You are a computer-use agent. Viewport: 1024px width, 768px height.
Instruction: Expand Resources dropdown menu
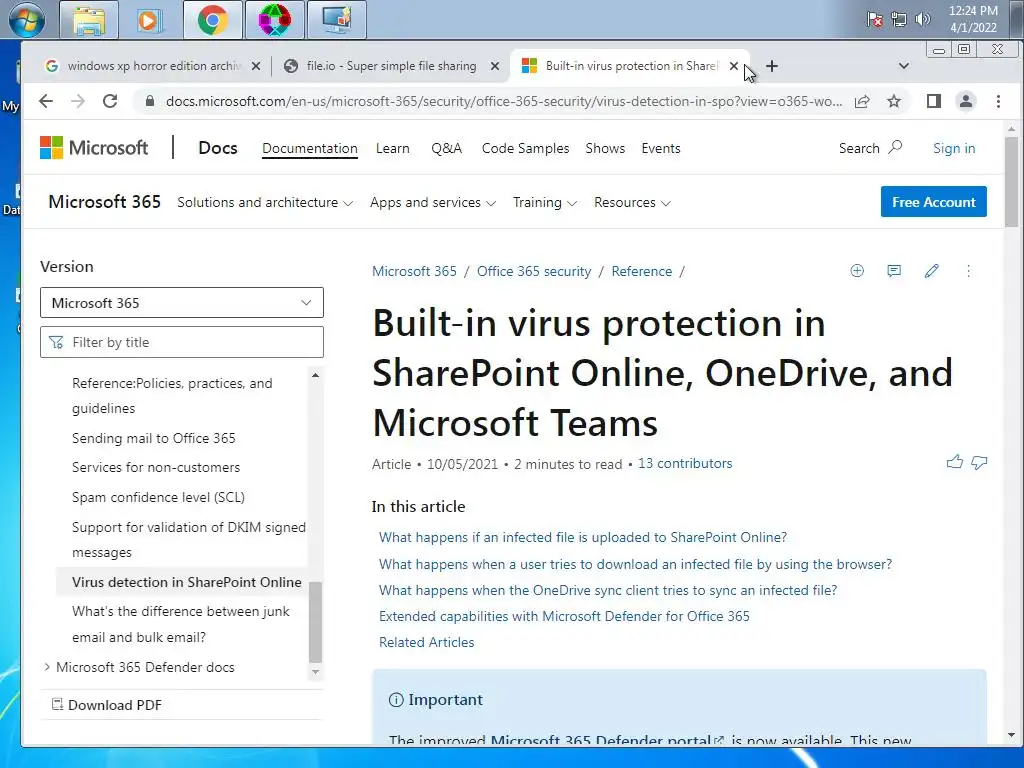(x=632, y=202)
